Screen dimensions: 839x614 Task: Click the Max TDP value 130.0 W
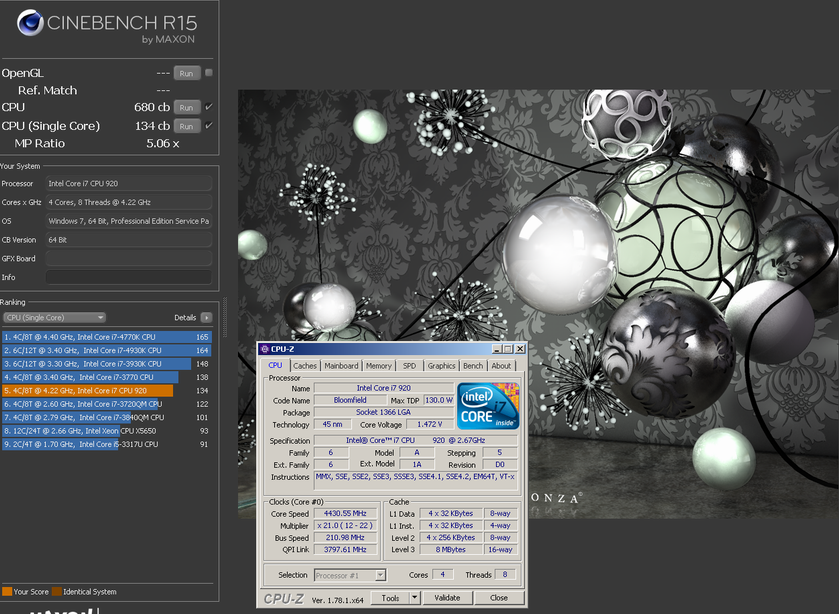(x=439, y=400)
